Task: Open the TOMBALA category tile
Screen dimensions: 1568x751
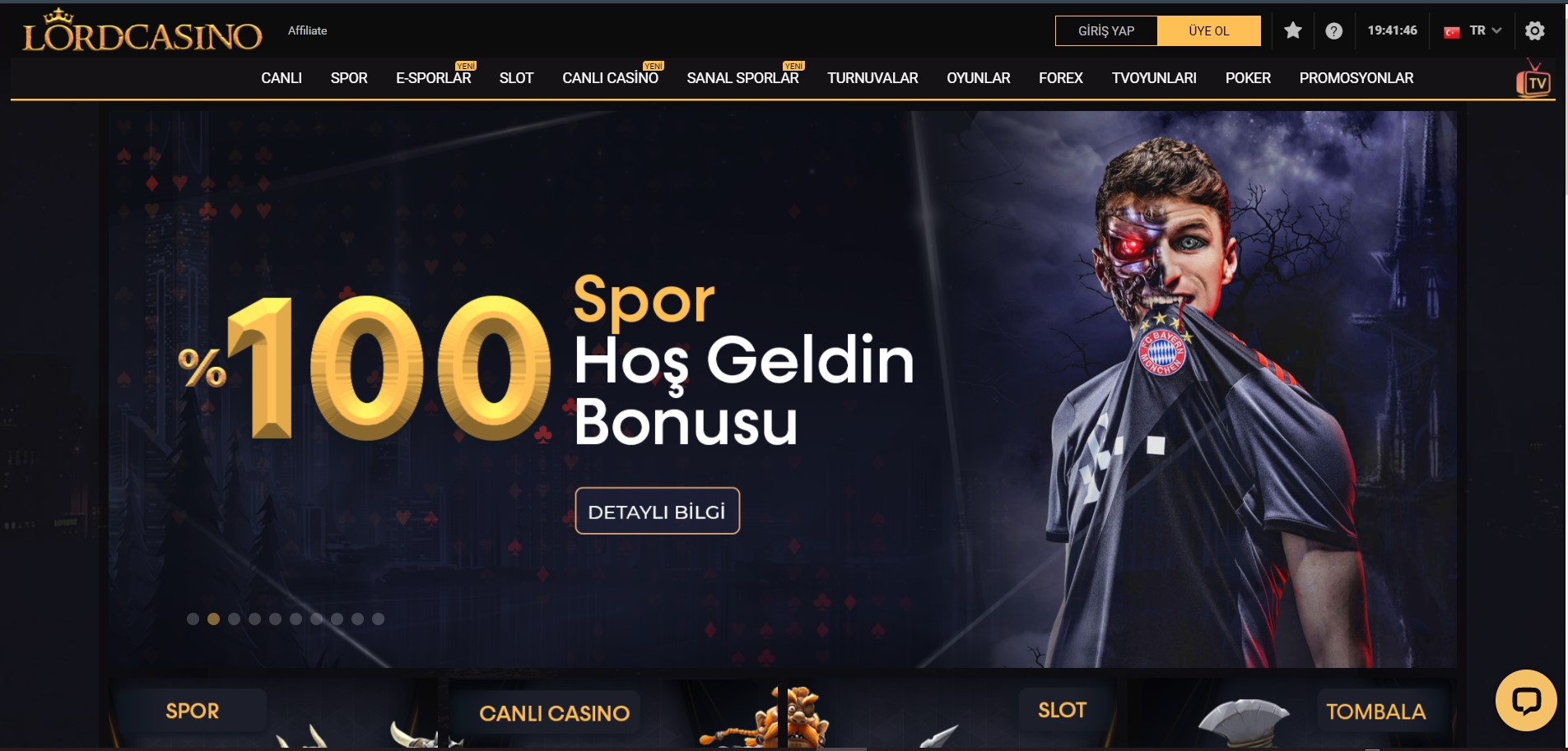Action: pyautogui.click(x=1292, y=712)
